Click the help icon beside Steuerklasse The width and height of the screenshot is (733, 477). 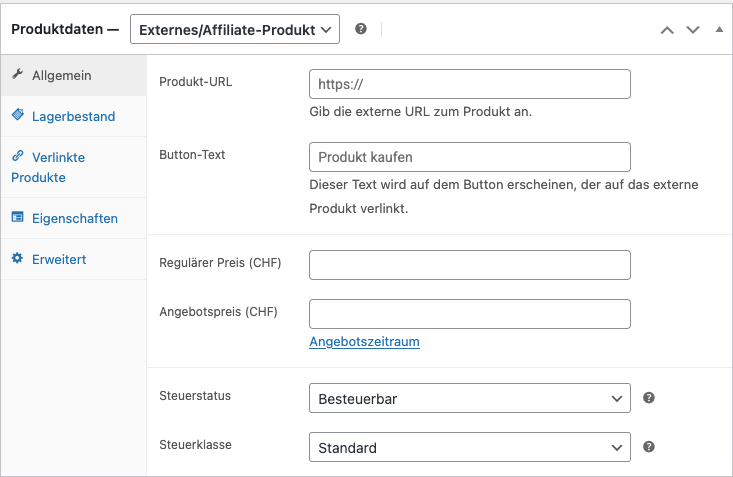(649, 447)
